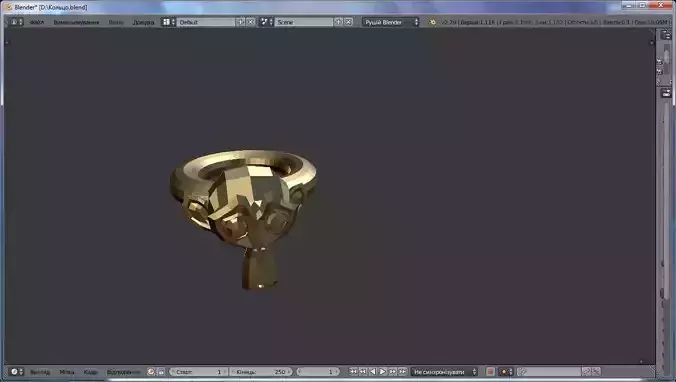Screen dimensions: 676x382
Task: Click the Старт start frame field
Action: [198, 372]
